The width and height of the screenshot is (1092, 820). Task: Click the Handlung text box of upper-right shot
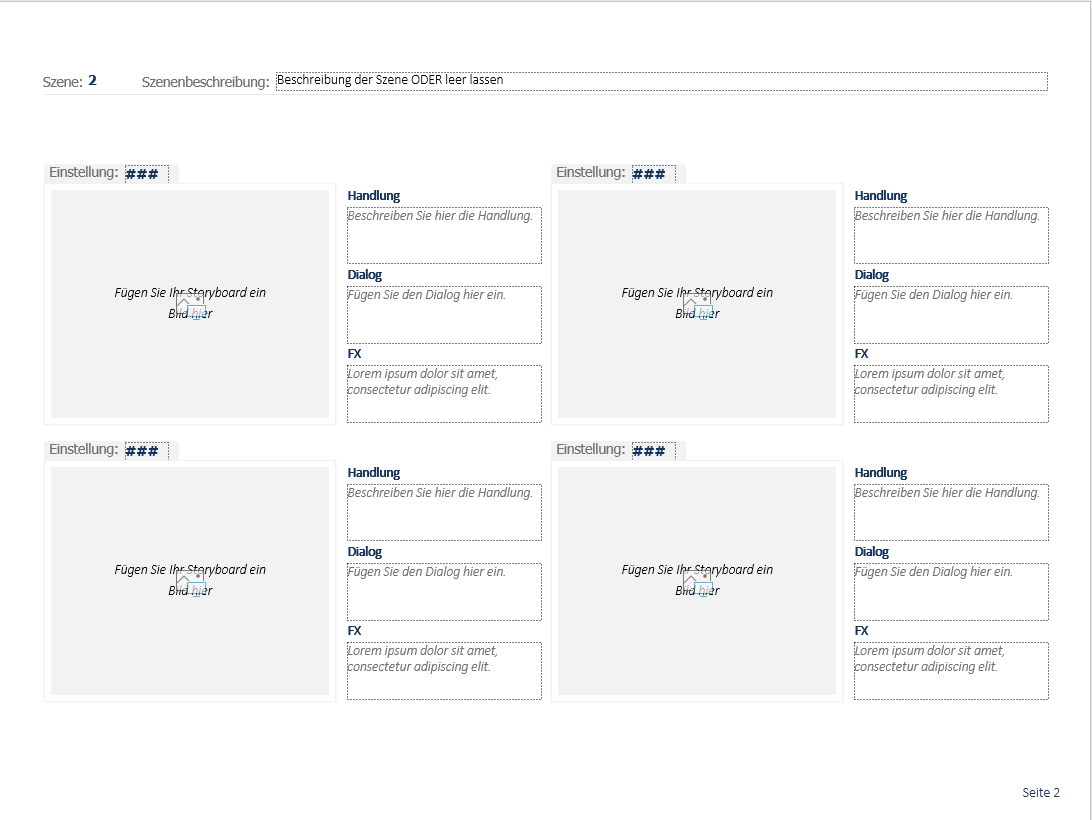click(x=951, y=235)
